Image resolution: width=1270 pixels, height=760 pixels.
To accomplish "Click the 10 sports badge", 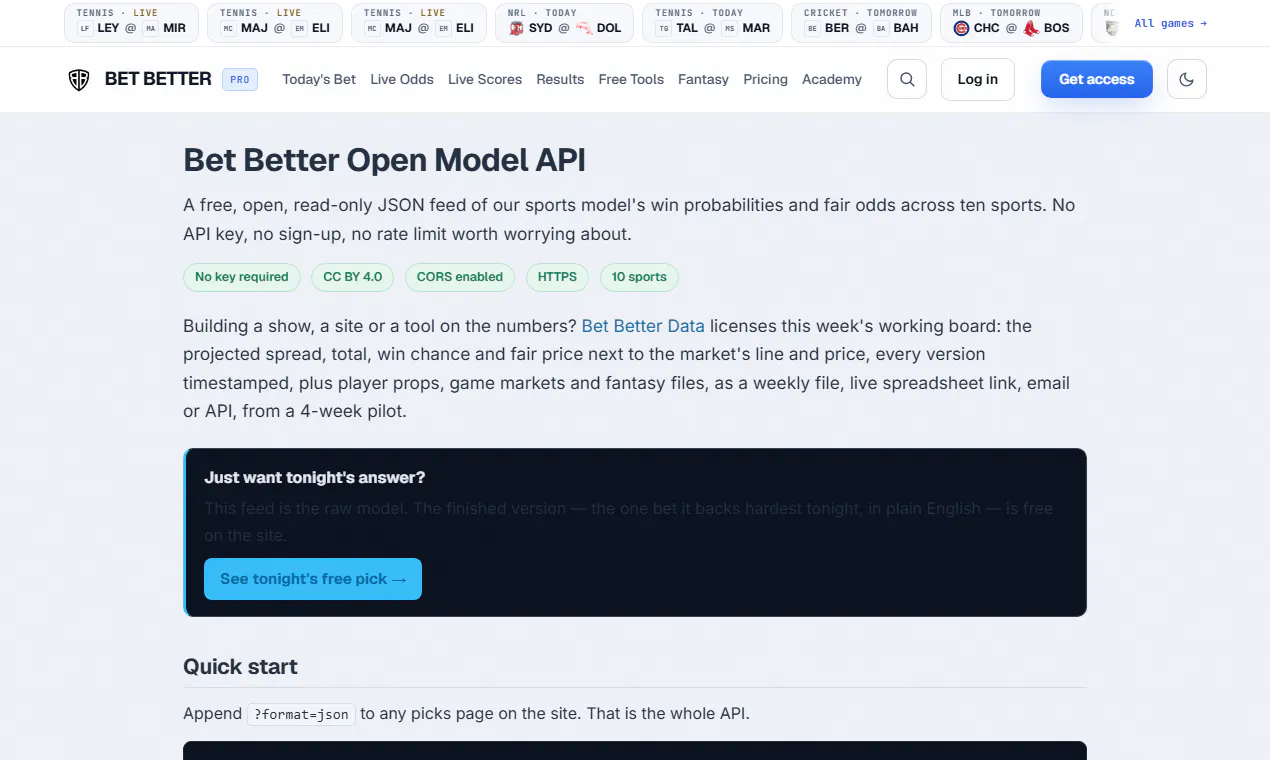I will point(639,277).
